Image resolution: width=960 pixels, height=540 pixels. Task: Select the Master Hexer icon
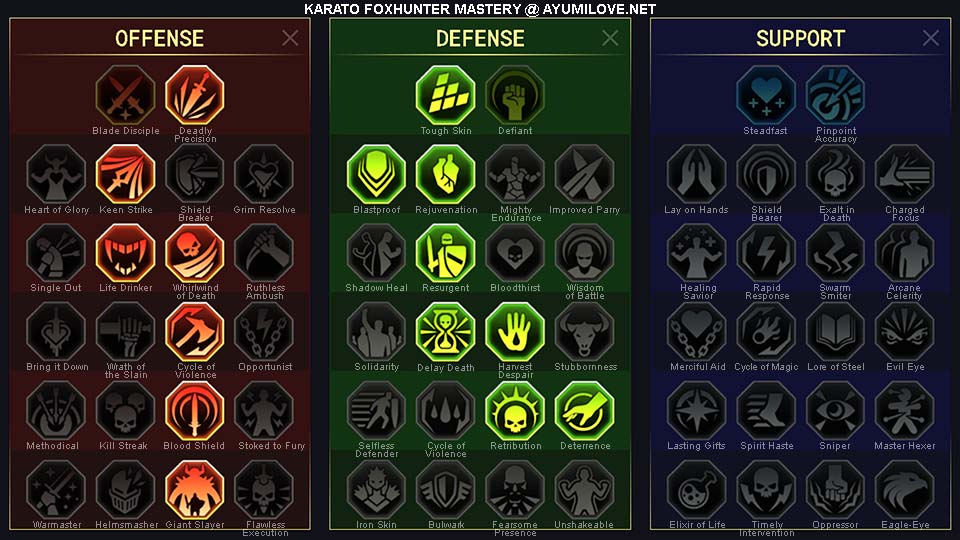(904, 411)
